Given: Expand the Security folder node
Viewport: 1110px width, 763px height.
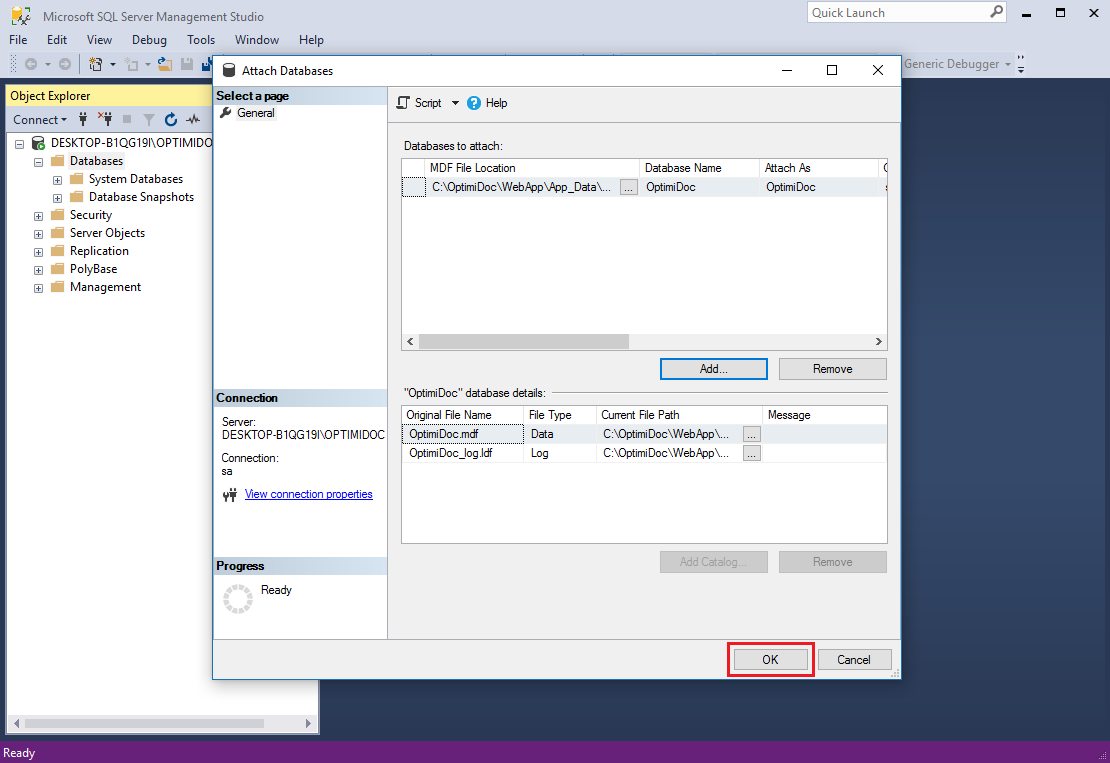Looking at the screenshot, I should [x=39, y=215].
